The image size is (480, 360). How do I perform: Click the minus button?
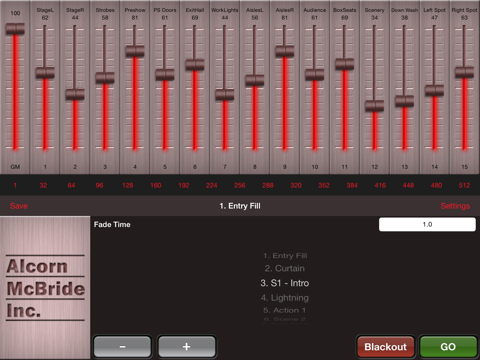(122, 347)
